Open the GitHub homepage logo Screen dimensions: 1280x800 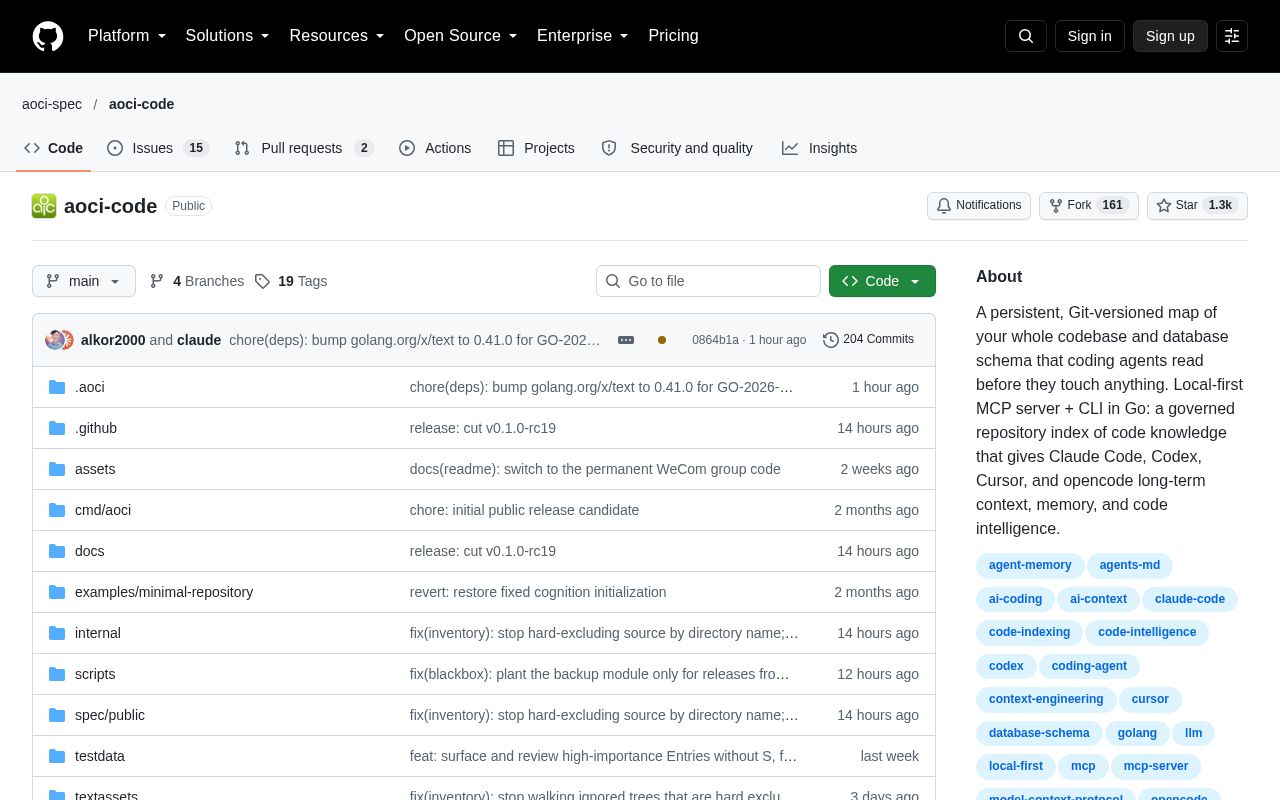(x=48, y=36)
